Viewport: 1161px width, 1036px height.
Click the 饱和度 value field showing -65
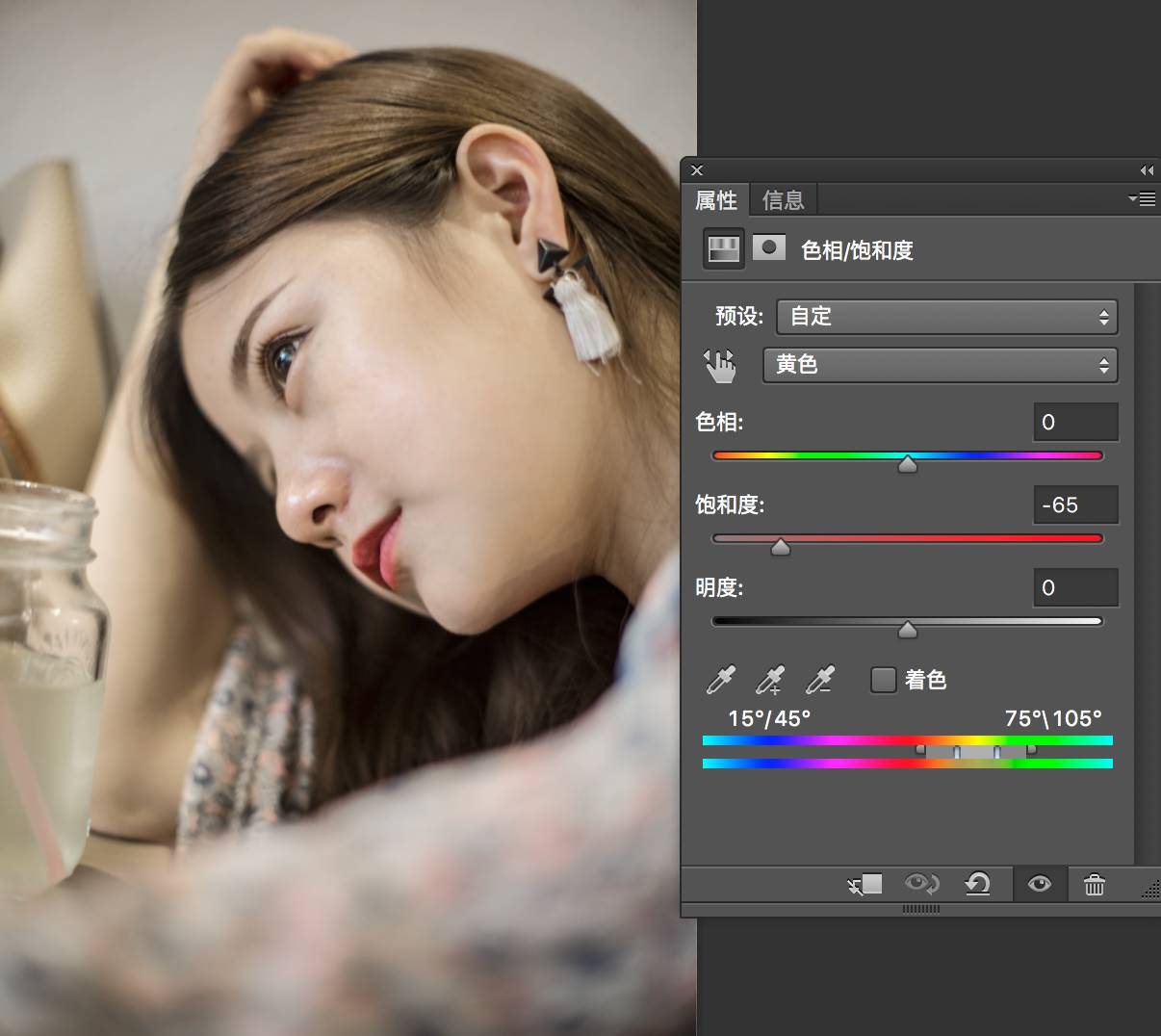coord(1075,505)
